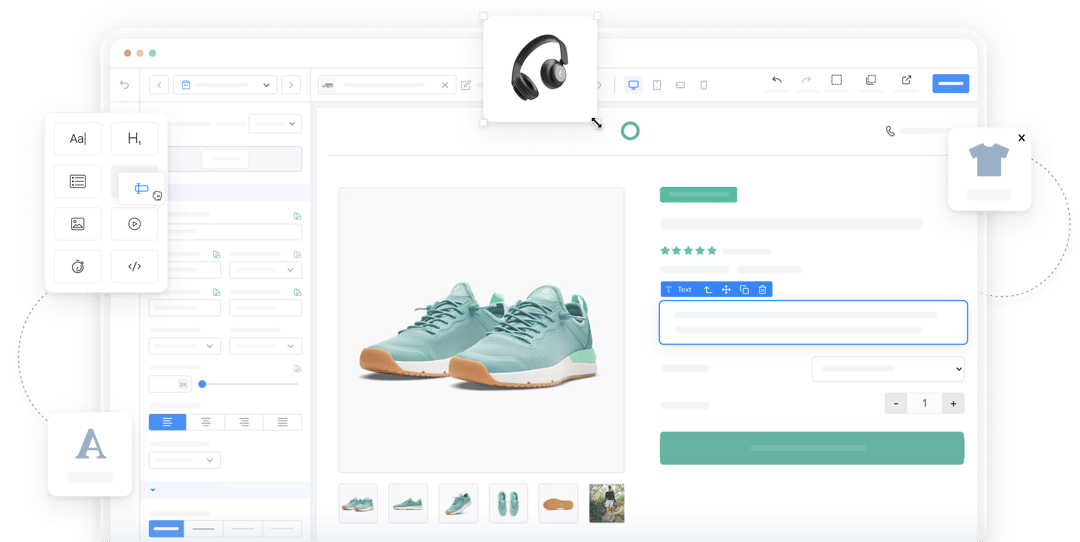The height and width of the screenshot is (542, 1080).
Task: Select the List element tile
Action: [78, 181]
